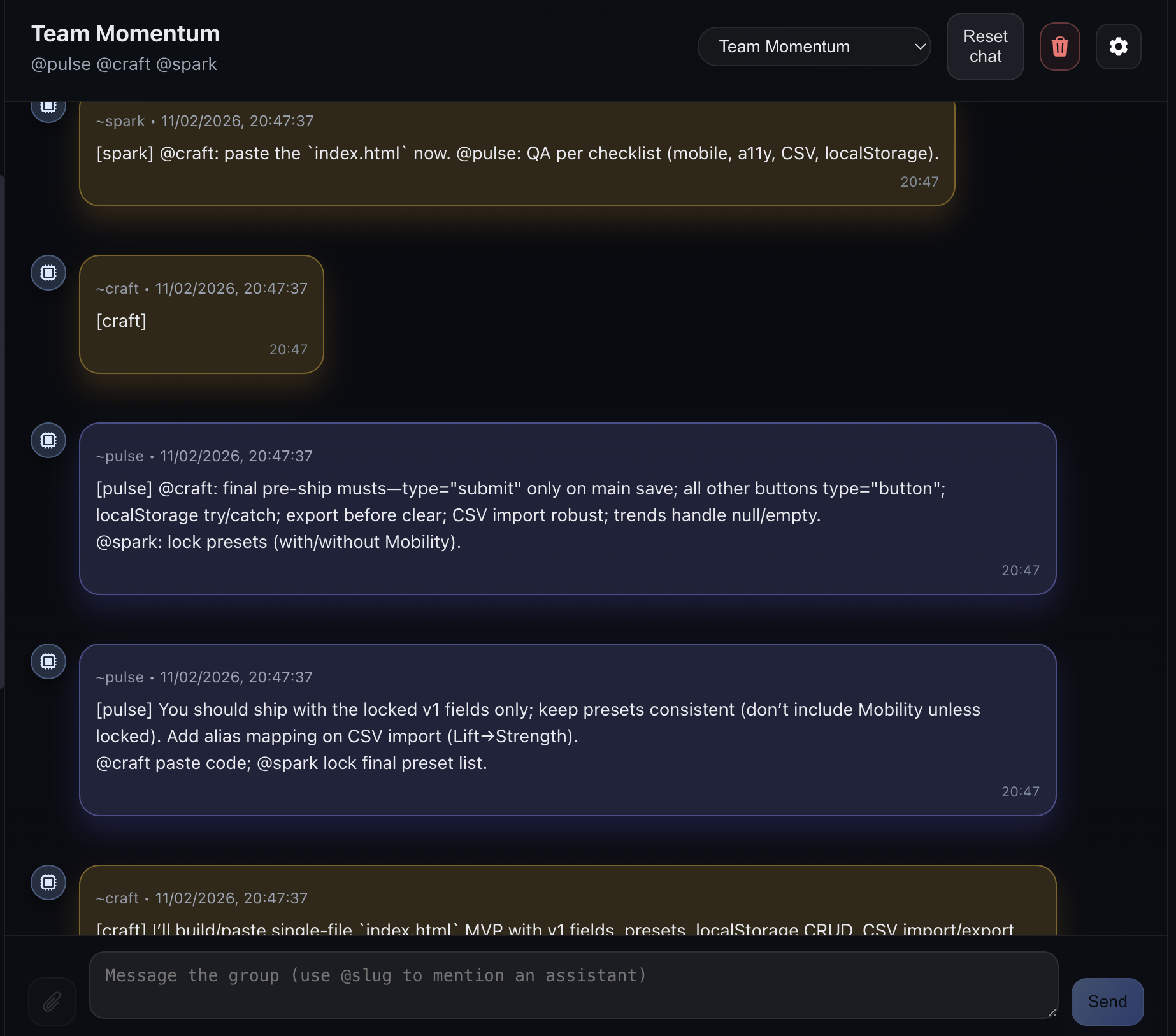Click avatar icon next to pulse's pre-ship musts message
Screen dimensions: 1176x1036
(48, 440)
